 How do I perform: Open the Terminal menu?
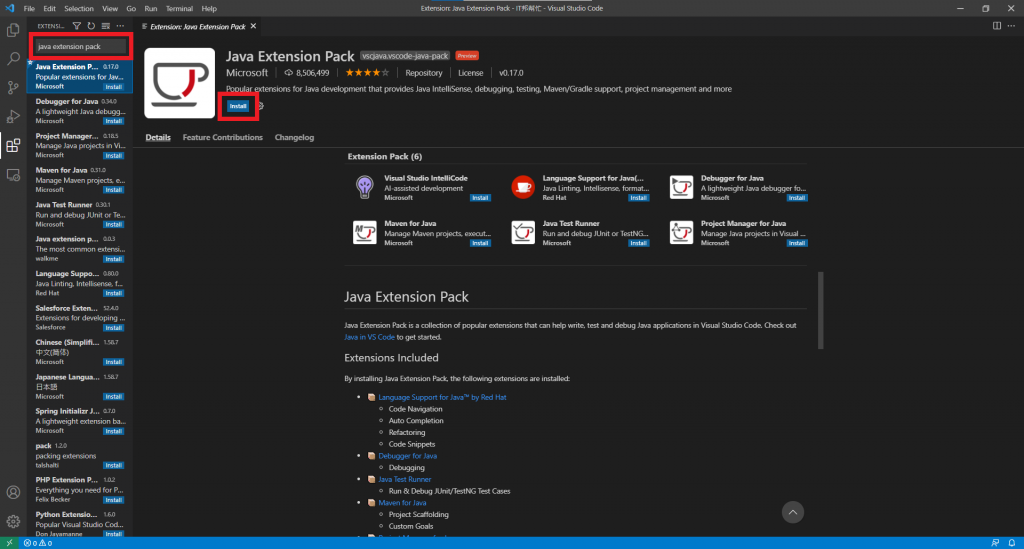(x=179, y=8)
